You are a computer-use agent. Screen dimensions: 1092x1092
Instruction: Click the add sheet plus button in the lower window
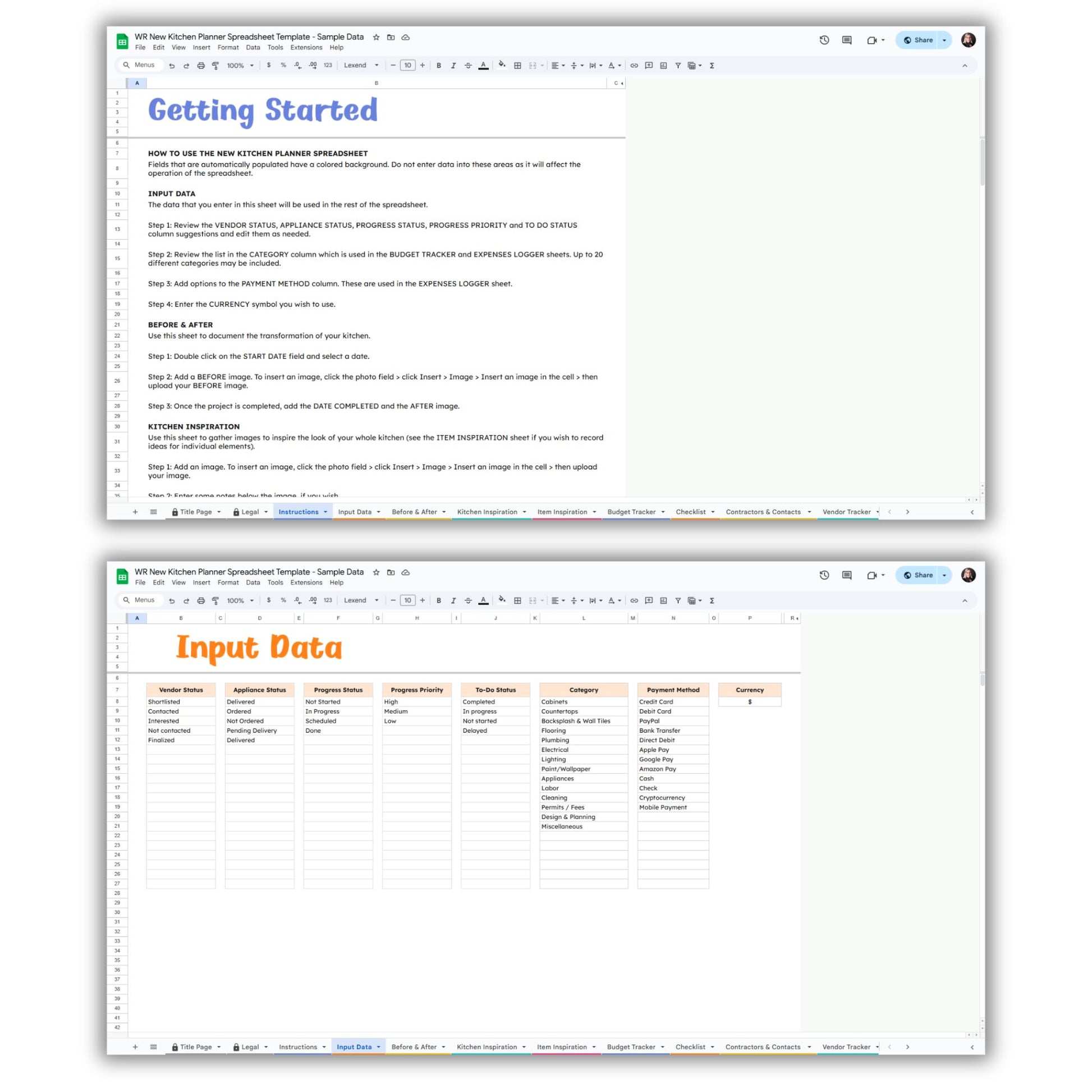click(x=135, y=1047)
